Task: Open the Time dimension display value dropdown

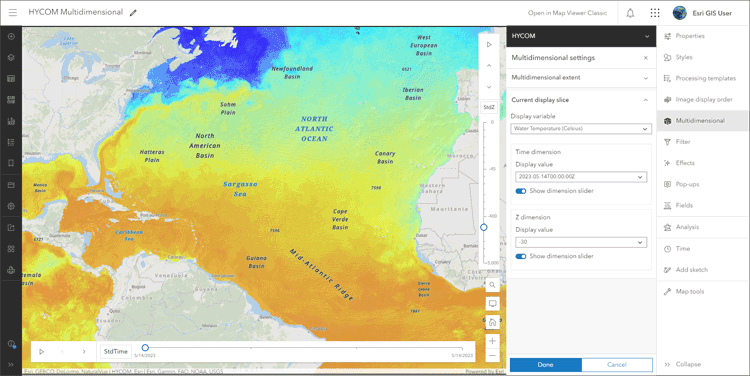Action: tap(581, 177)
